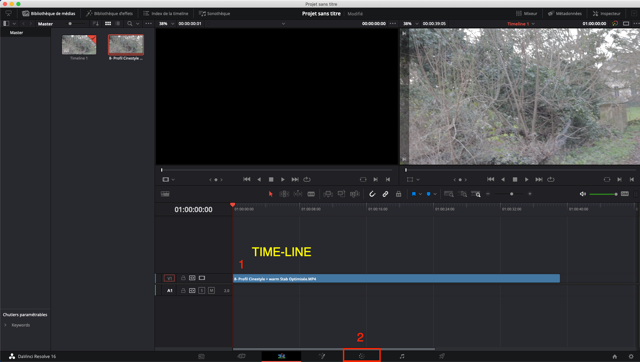Select the Blade edit mode tool
640x362 pixels.
point(311,194)
